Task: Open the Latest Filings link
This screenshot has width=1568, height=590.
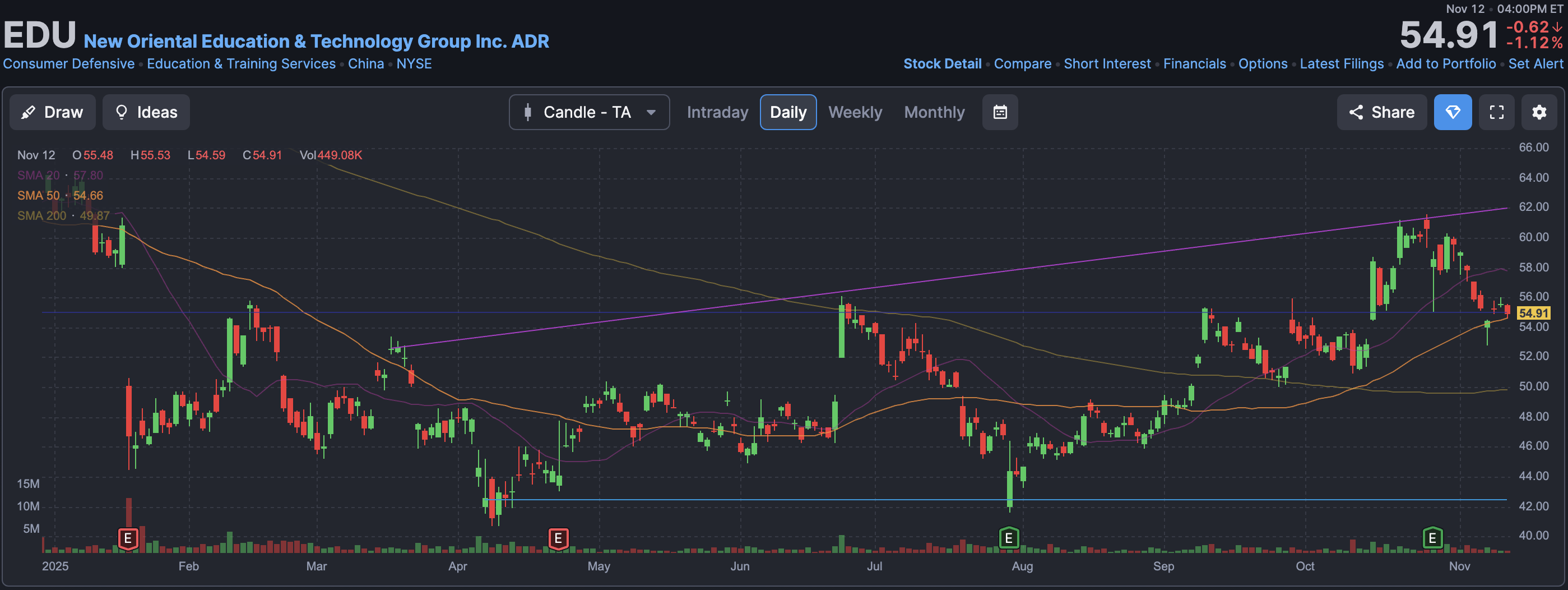Action: coord(1342,64)
